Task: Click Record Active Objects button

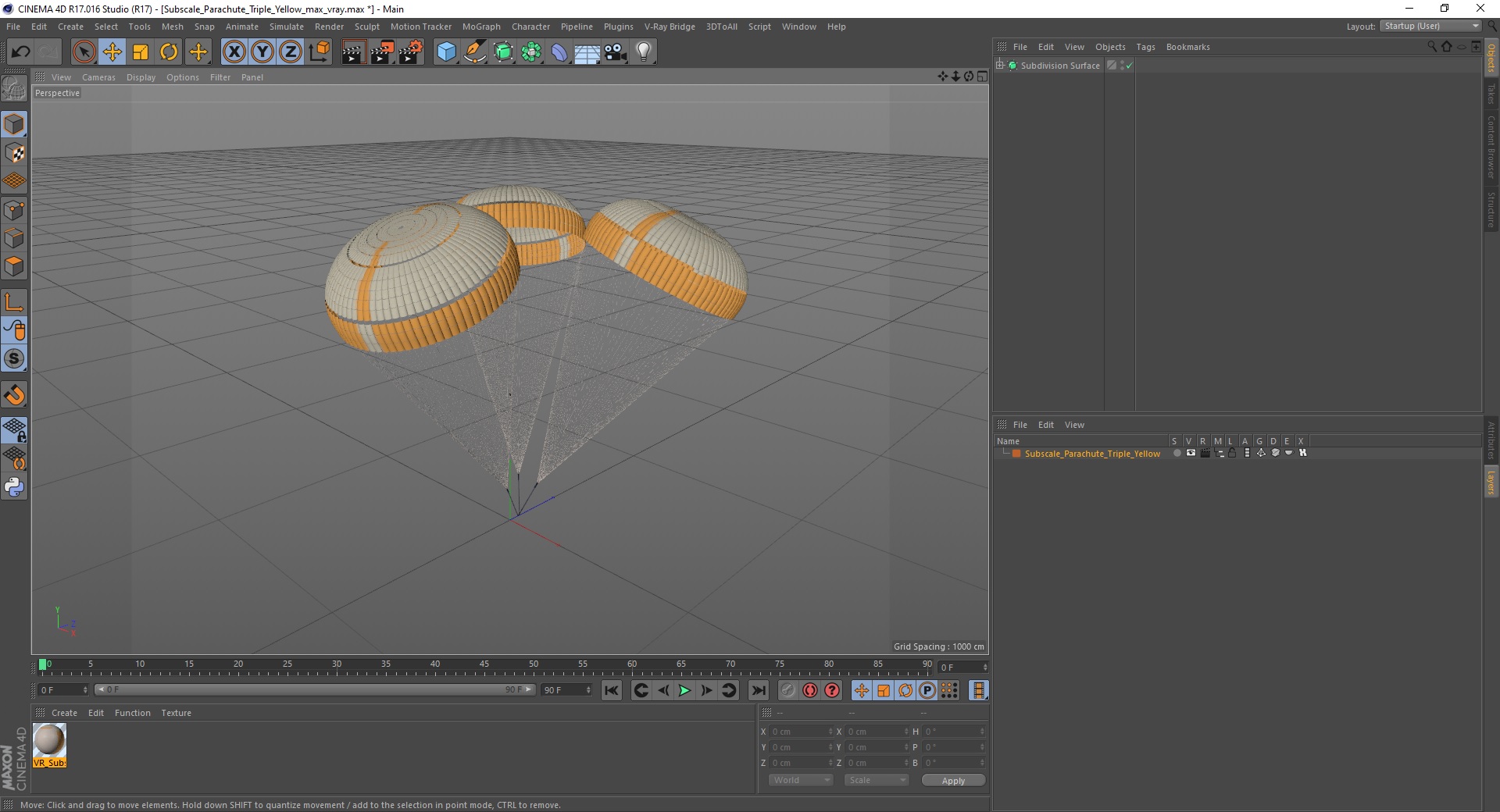Action: (788, 690)
